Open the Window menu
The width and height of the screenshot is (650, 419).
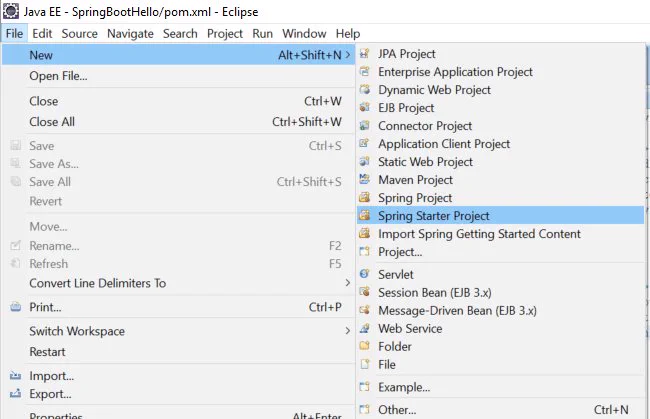click(304, 33)
